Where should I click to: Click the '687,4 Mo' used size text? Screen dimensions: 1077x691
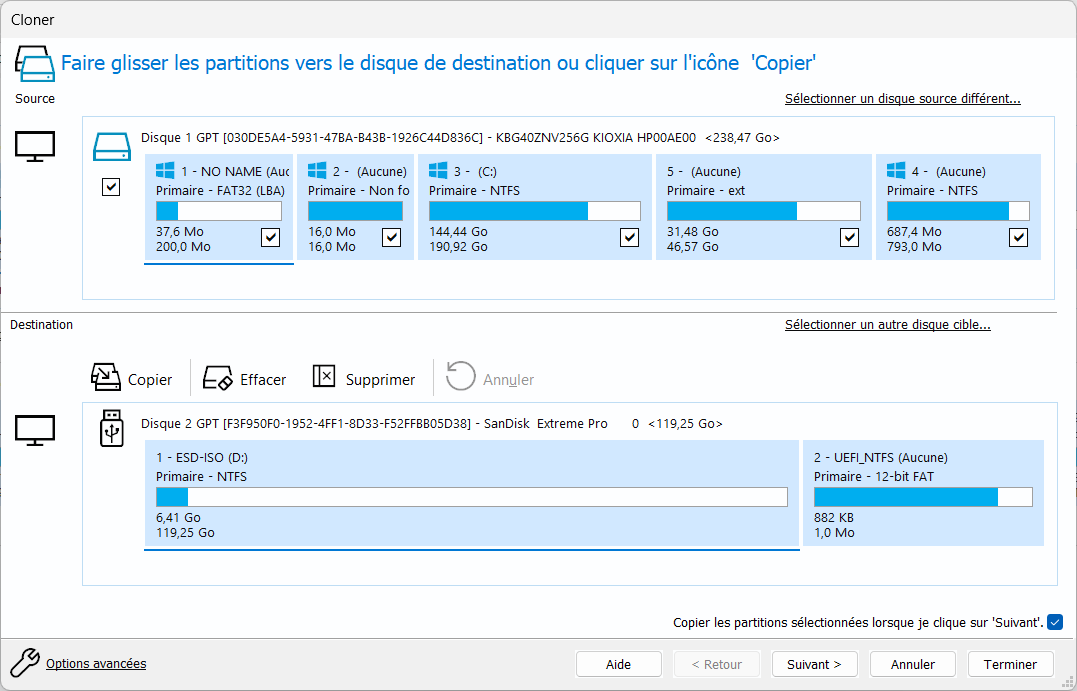click(x=914, y=231)
